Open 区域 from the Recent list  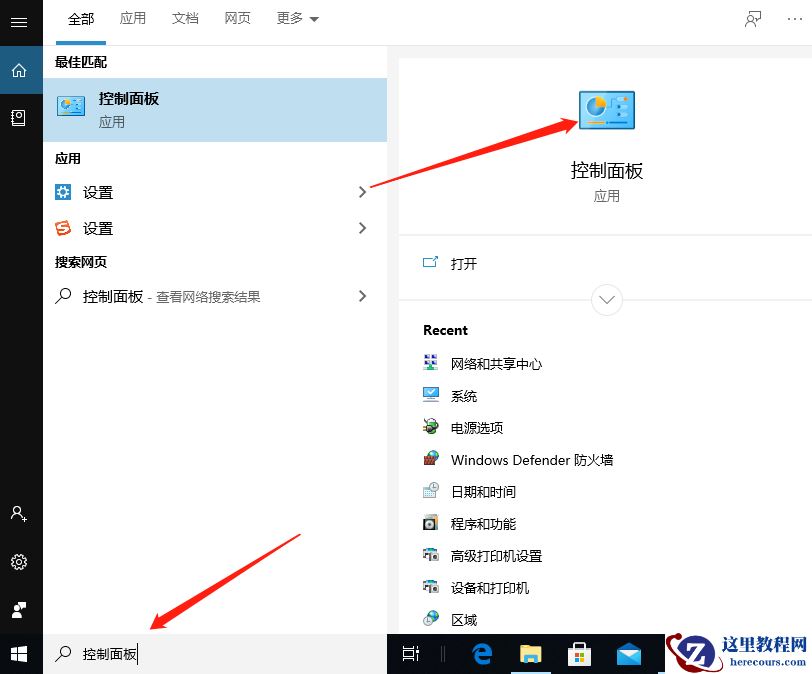click(x=463, y=619)
